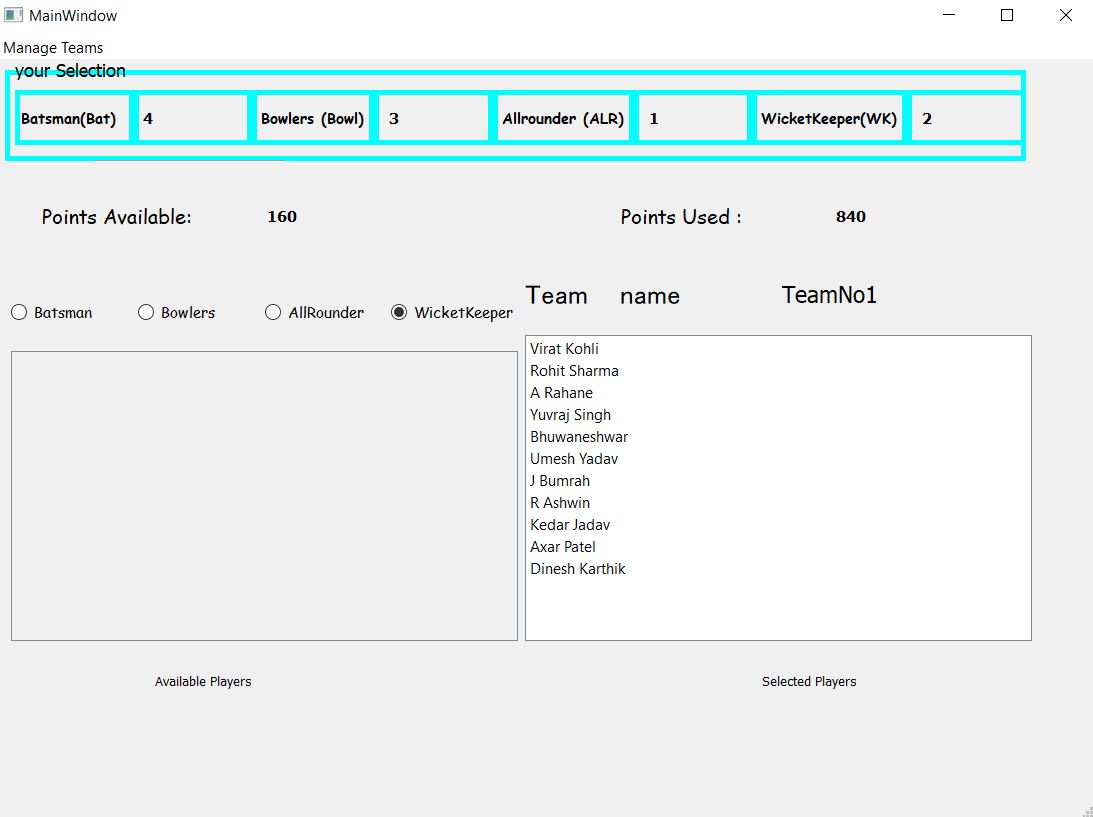Click the WicketKeeper(WK) selection label
This screenshot has width=1093, height=817.
(x=830, y=117)
